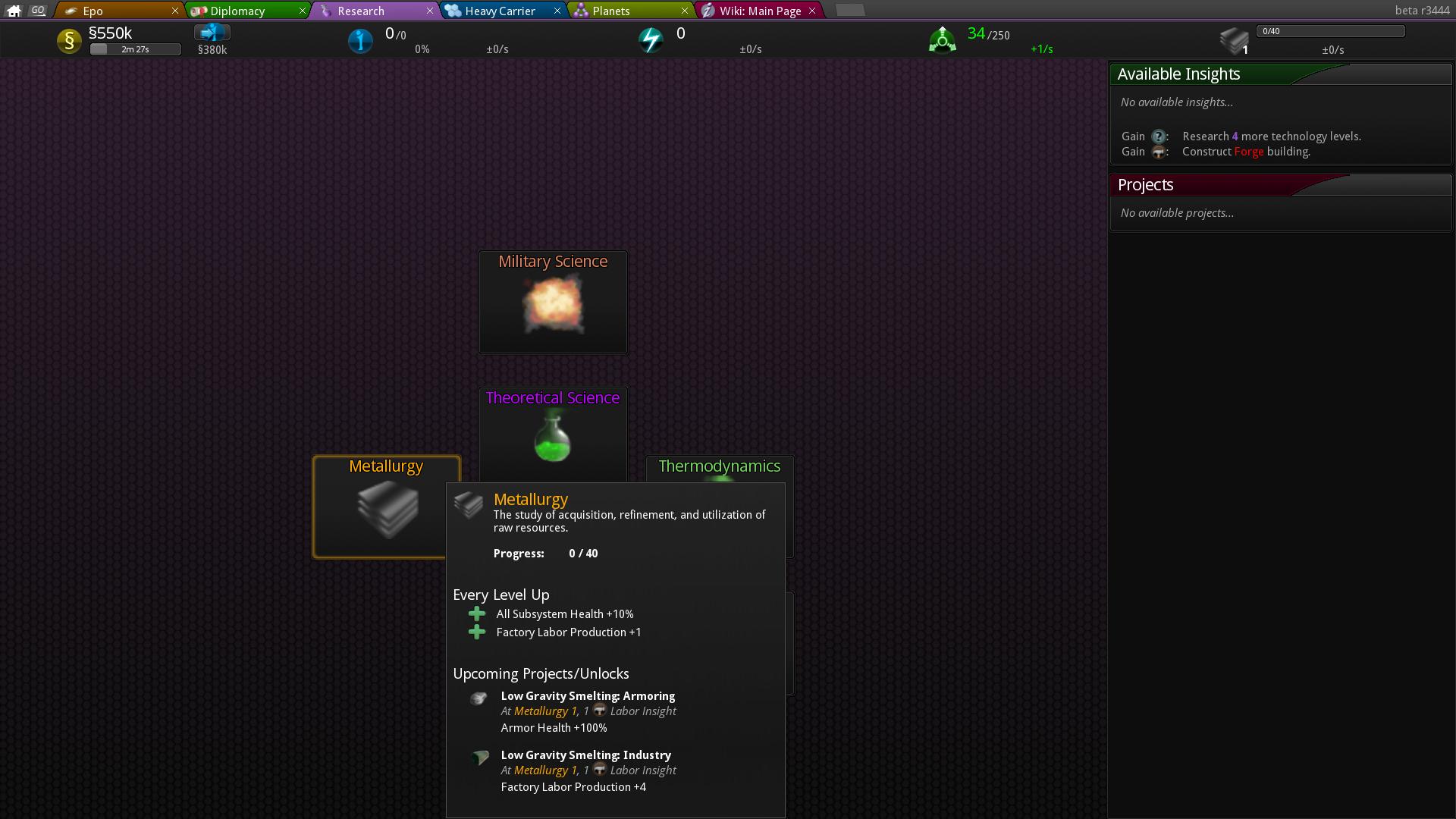Click the labor storage progress bar 0/40
The height and width of the screenshot is (819, 1456).
tap(1330, 31)
